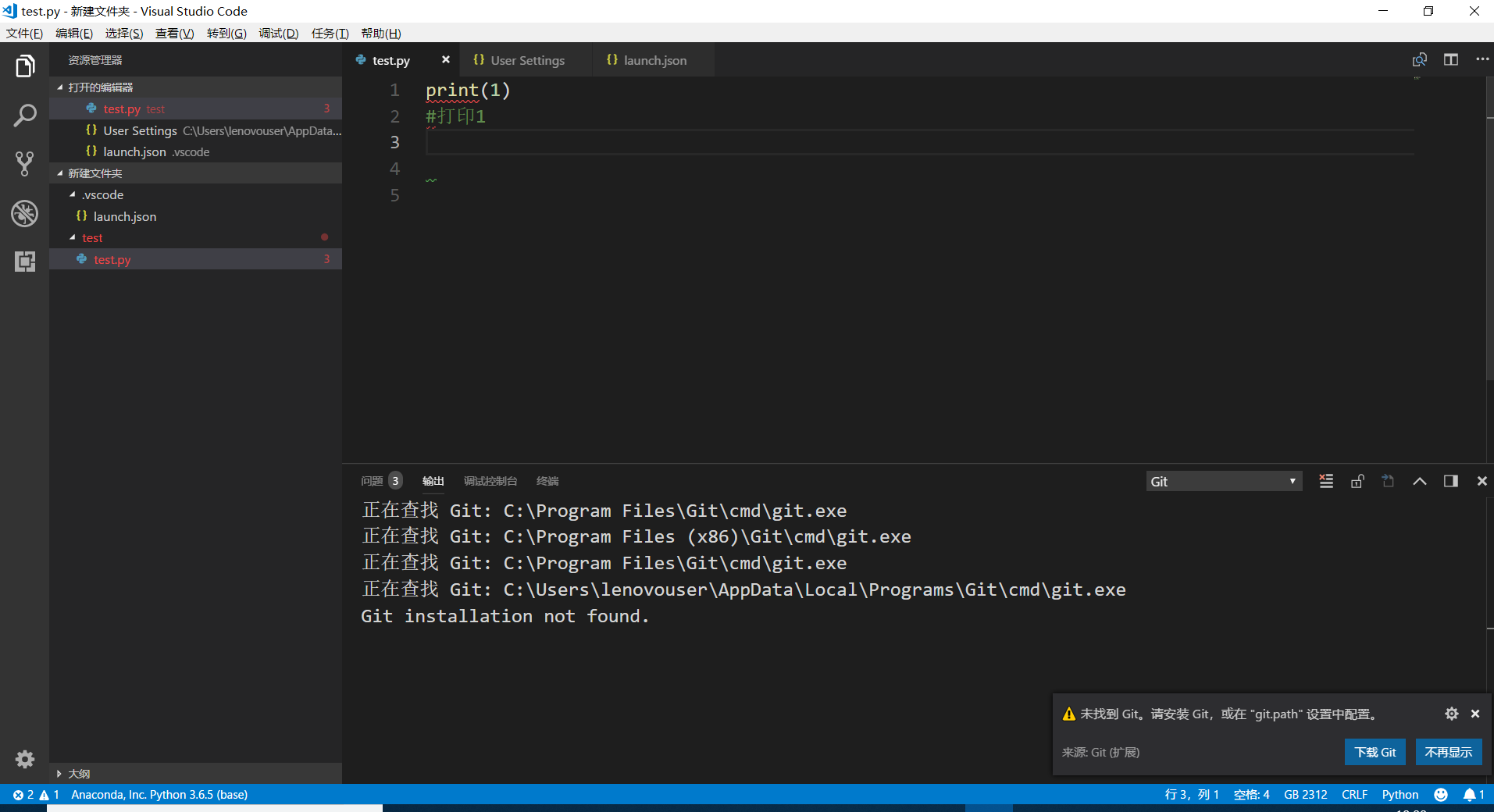This screenshot has width=1494, height=812.
Task: Maximize the panel with the chevron toggle
Action: pyautogui.click(x=1420, y=481)
